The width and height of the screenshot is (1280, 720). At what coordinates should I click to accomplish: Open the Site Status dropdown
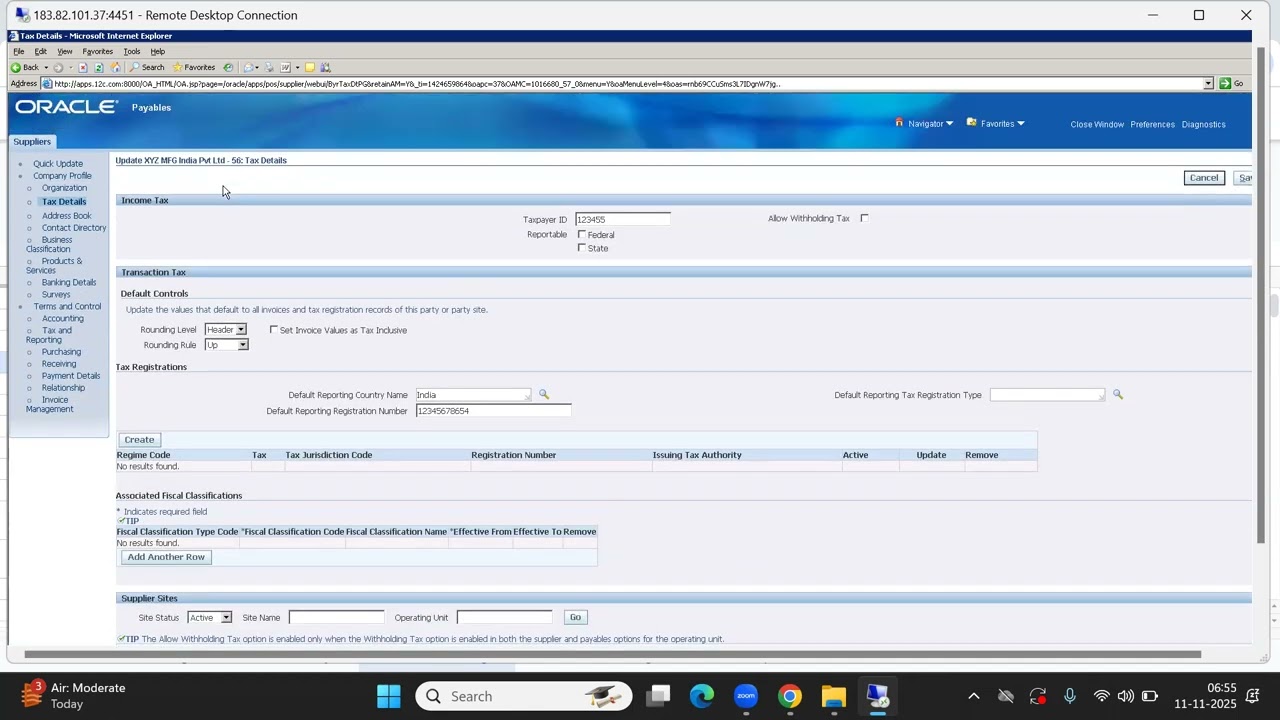[209, 617]
